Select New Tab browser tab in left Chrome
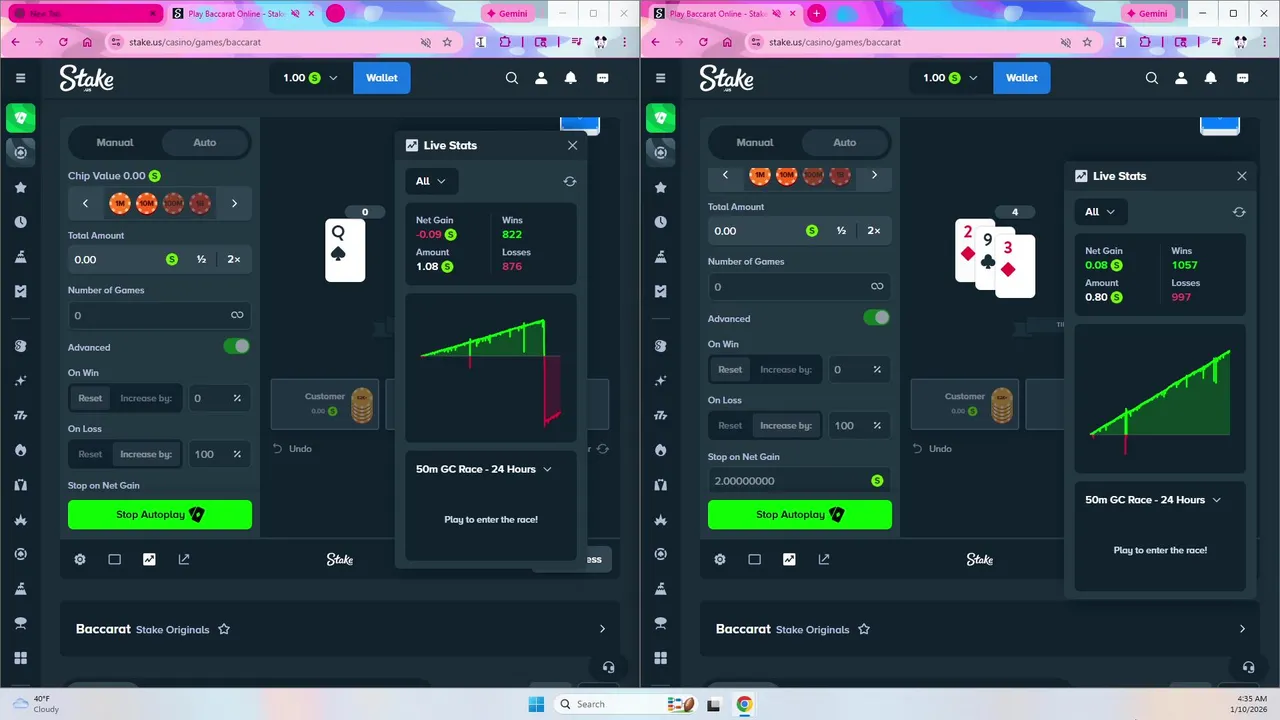 tap(85, 13)
